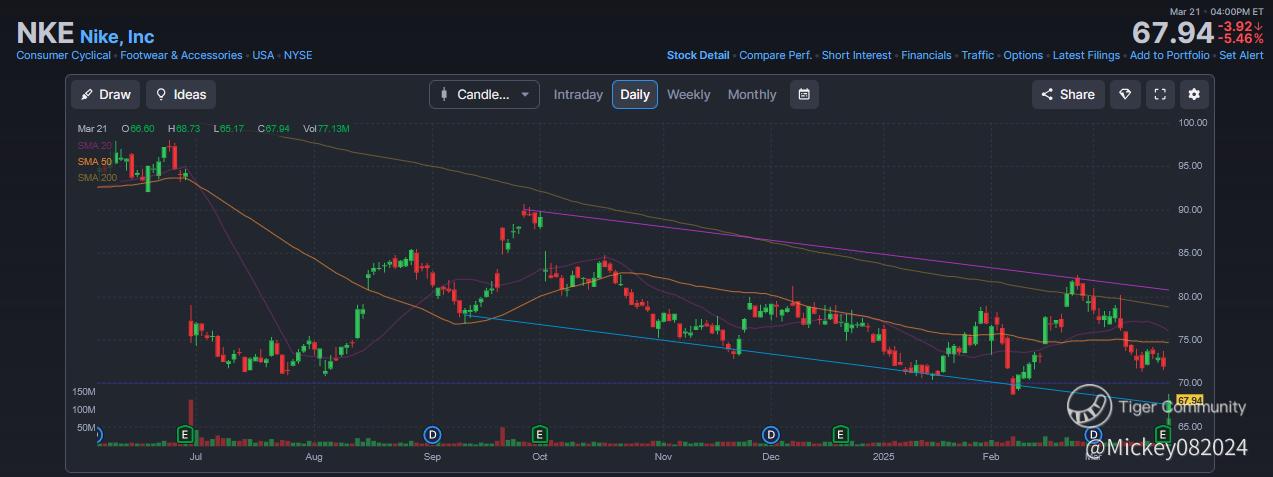Switch to Monthly timeframe

coord(752,95)
